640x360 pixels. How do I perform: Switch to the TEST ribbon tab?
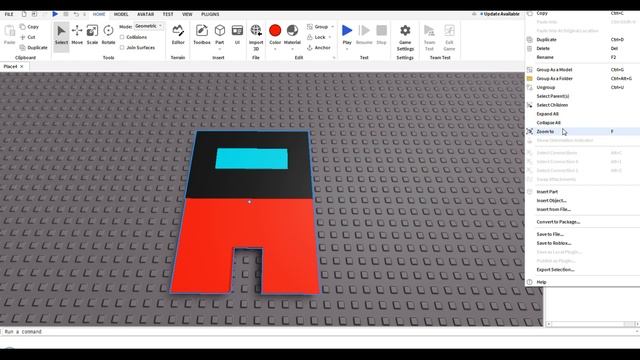click(168, 14)
